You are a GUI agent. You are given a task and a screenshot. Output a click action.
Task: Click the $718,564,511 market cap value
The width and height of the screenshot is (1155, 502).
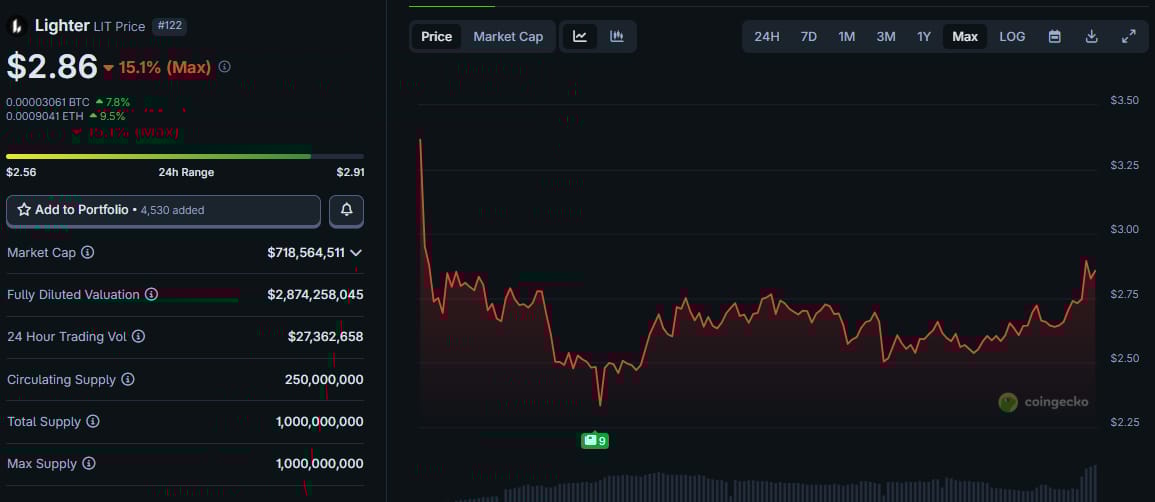(306, 252)
